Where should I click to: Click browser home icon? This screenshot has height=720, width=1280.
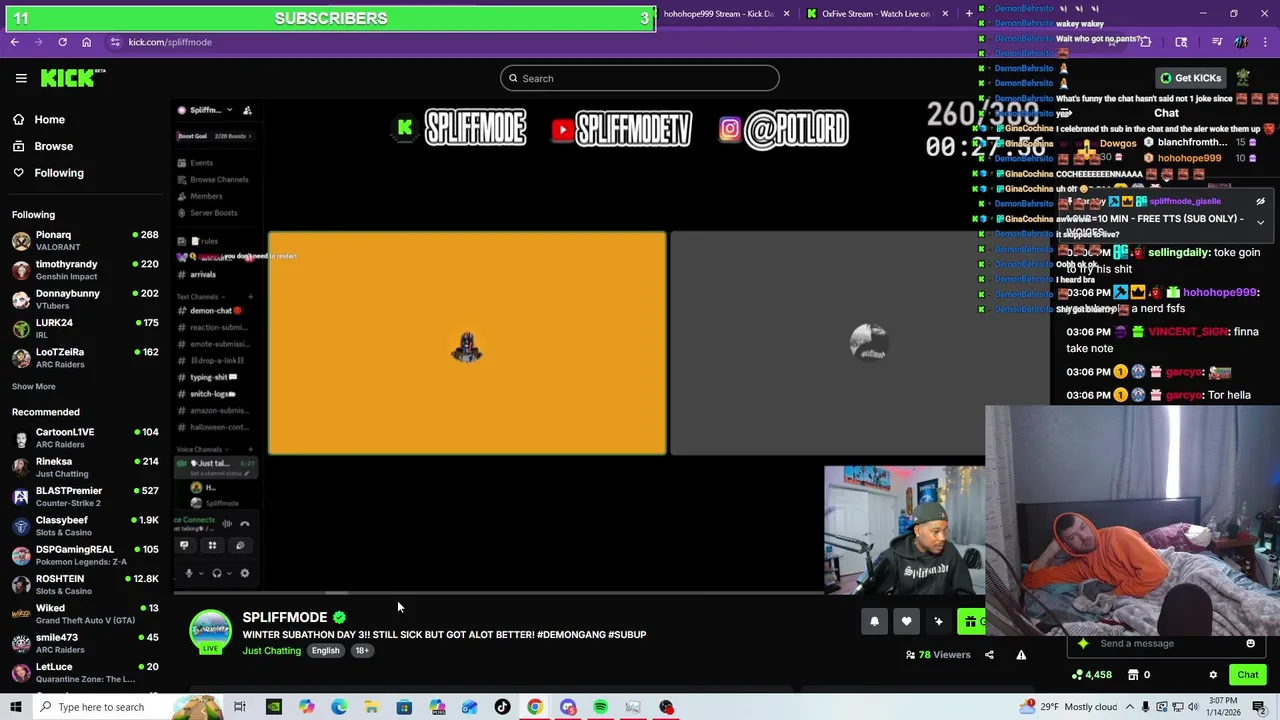[86, 42]
